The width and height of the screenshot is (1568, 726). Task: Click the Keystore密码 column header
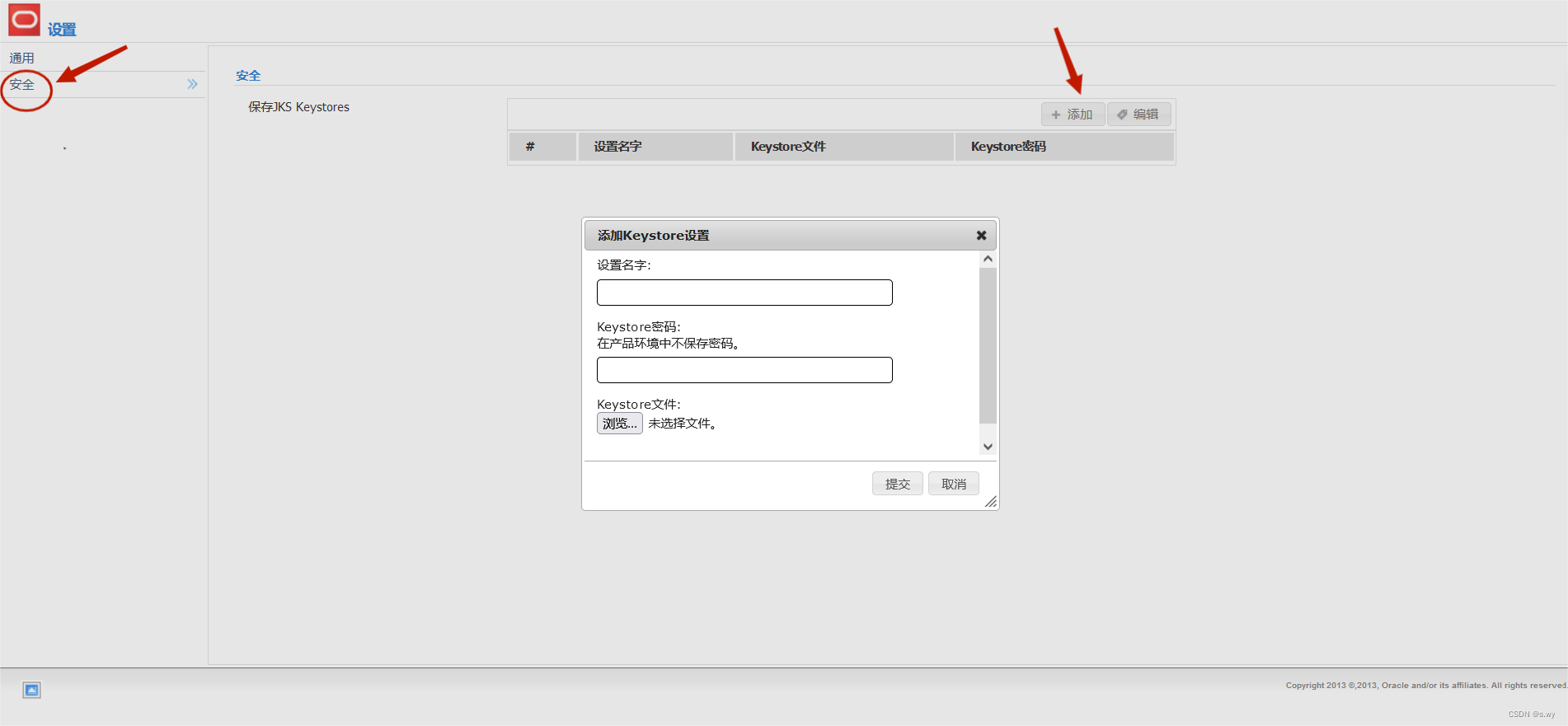tap(1064, 147)
